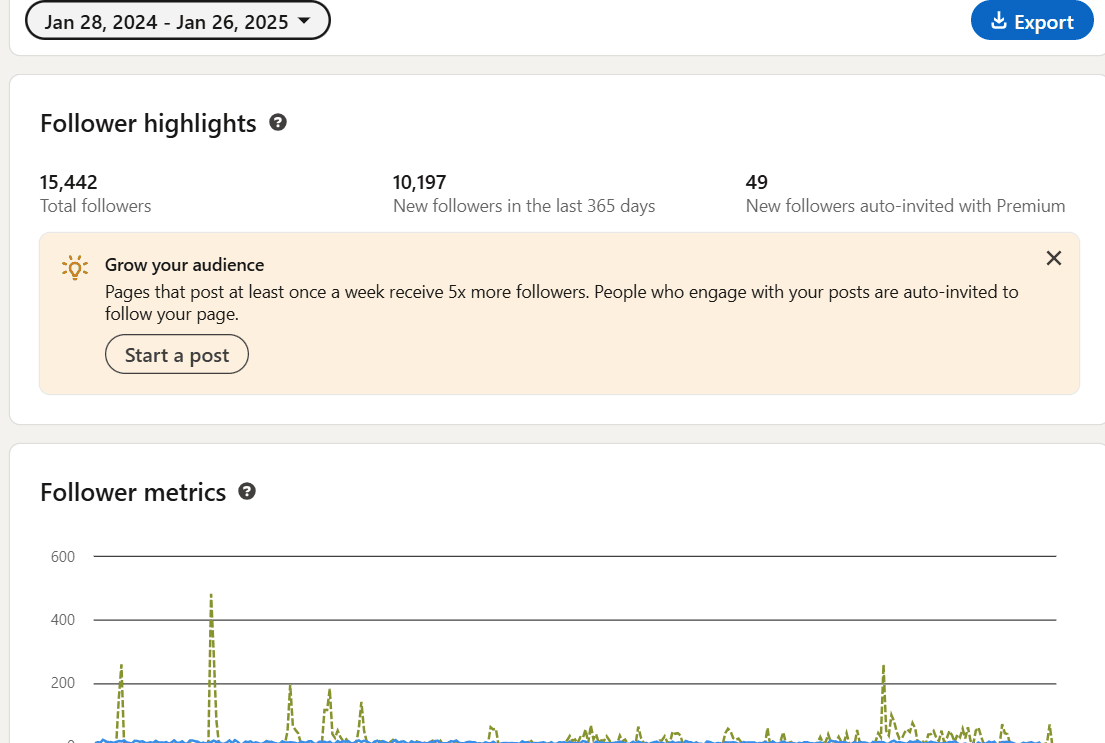Click the lightbulb icon in the banner
Screen dimensions: 1105x743
coord(74,267)
